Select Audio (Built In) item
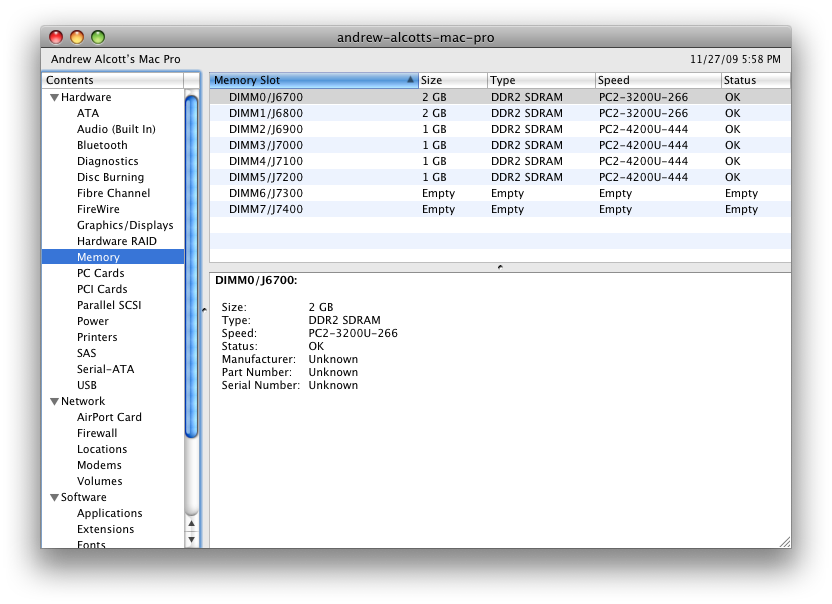 click(116, 129)
